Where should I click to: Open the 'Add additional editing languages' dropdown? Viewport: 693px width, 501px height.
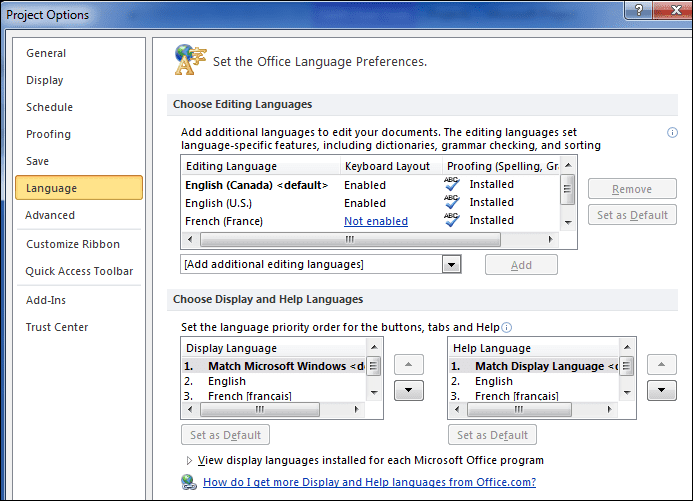[x=451, y=264]
